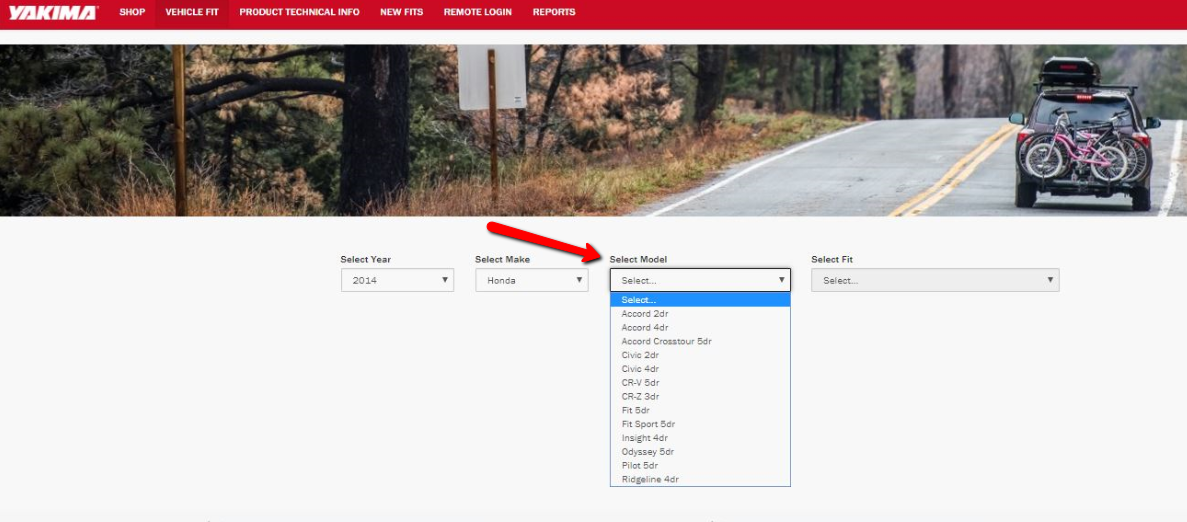Select CR-V 5dr model
1187x522 pixels.
(700, 383)
